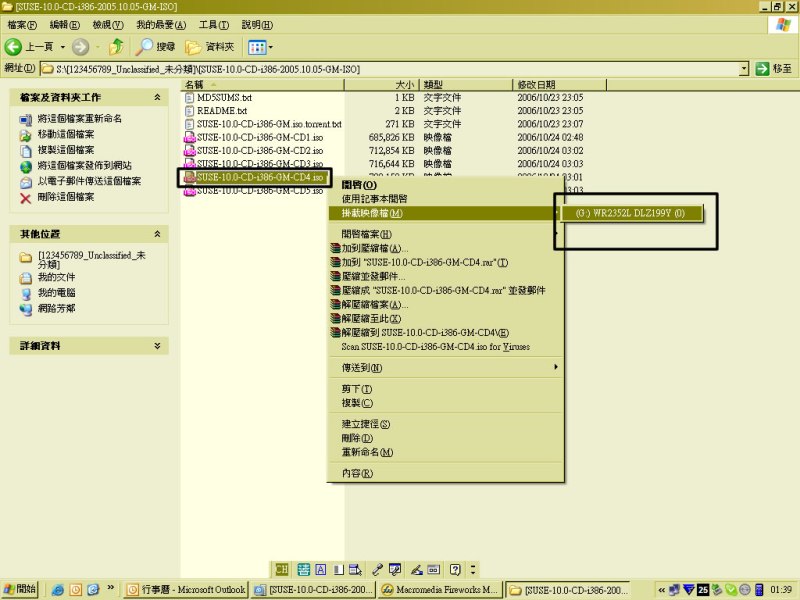Open the 我的最愛(A) menu

pos(161,24)
